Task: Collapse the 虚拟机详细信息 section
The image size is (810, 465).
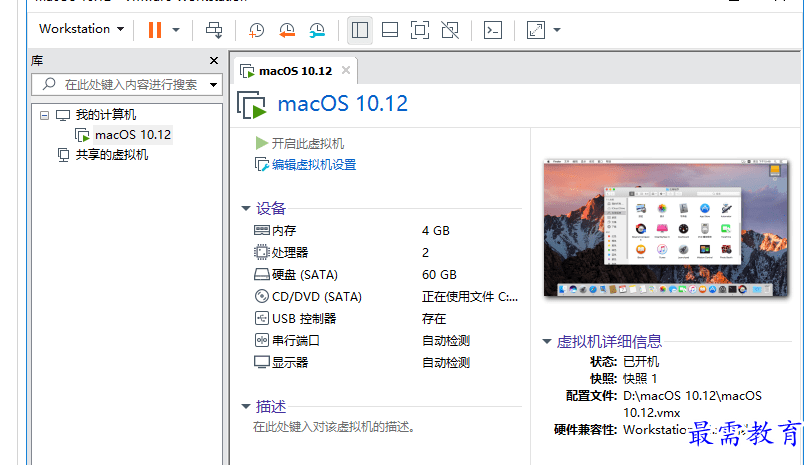Action: (x=547, y=342)
